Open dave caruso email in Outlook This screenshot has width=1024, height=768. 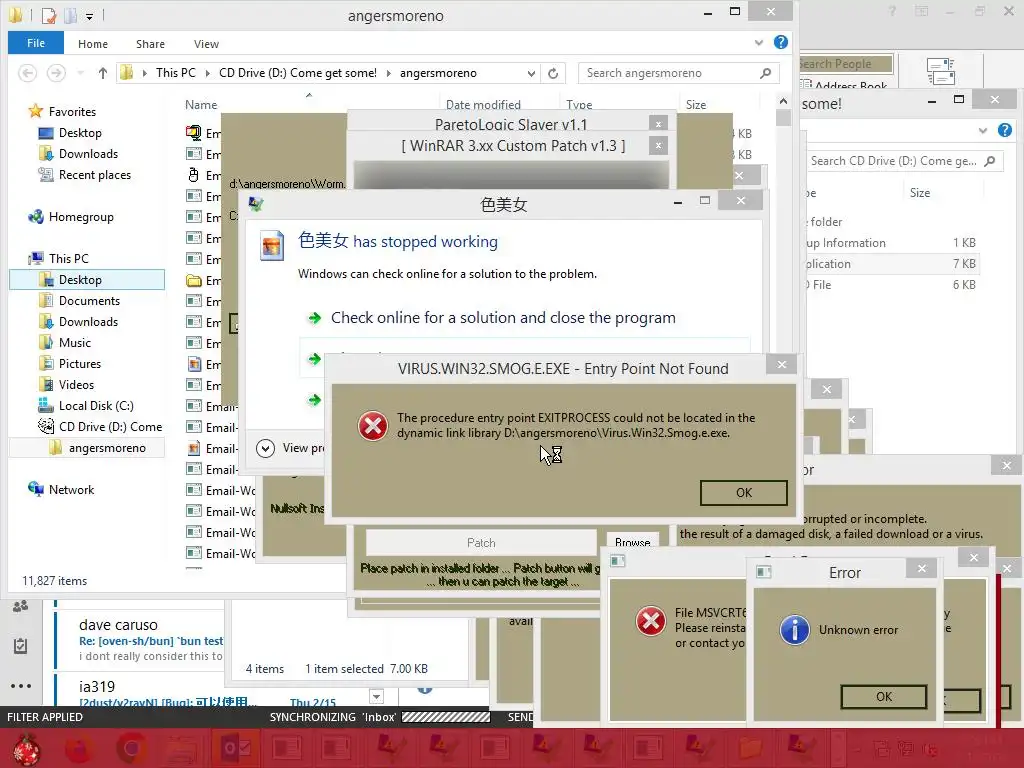[139, 639]
